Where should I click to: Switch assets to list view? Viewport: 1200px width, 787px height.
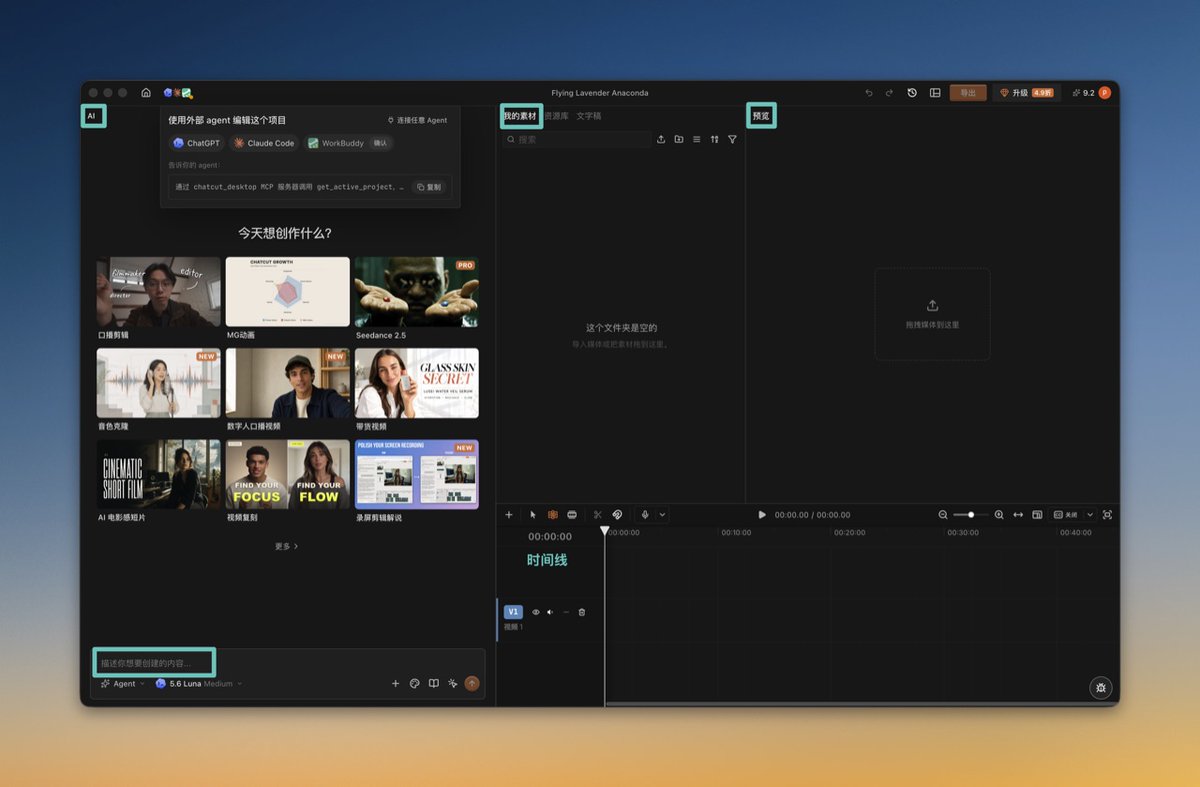697,140
